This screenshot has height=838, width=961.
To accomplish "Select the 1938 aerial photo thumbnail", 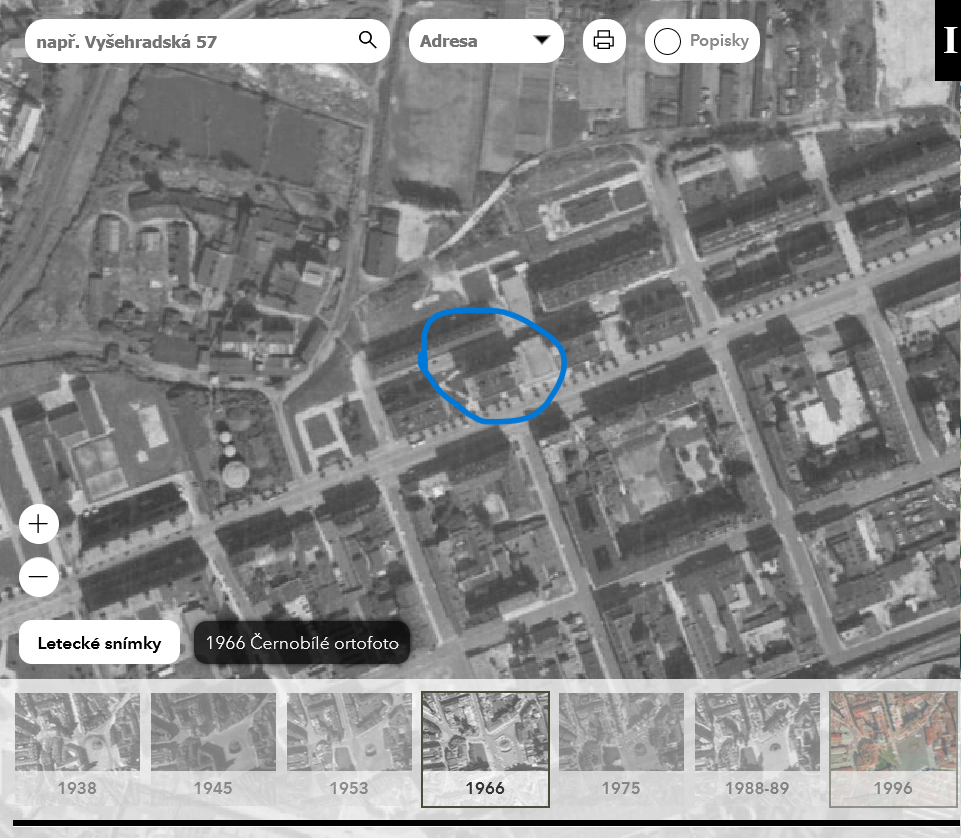I will click(x=77, y=749).
